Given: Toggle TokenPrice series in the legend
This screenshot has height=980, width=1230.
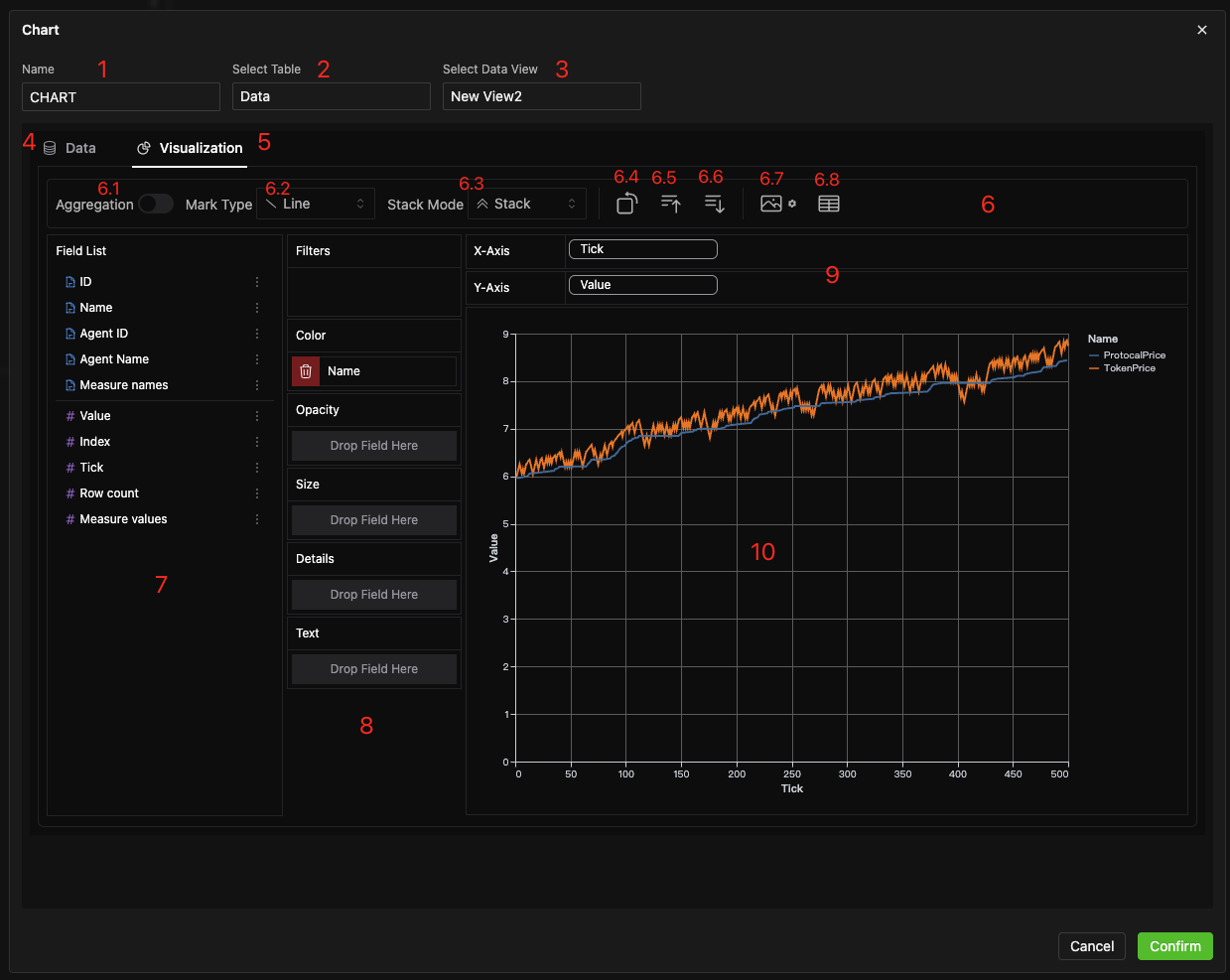Looking at the screenshot, I should pos(1129,368).
